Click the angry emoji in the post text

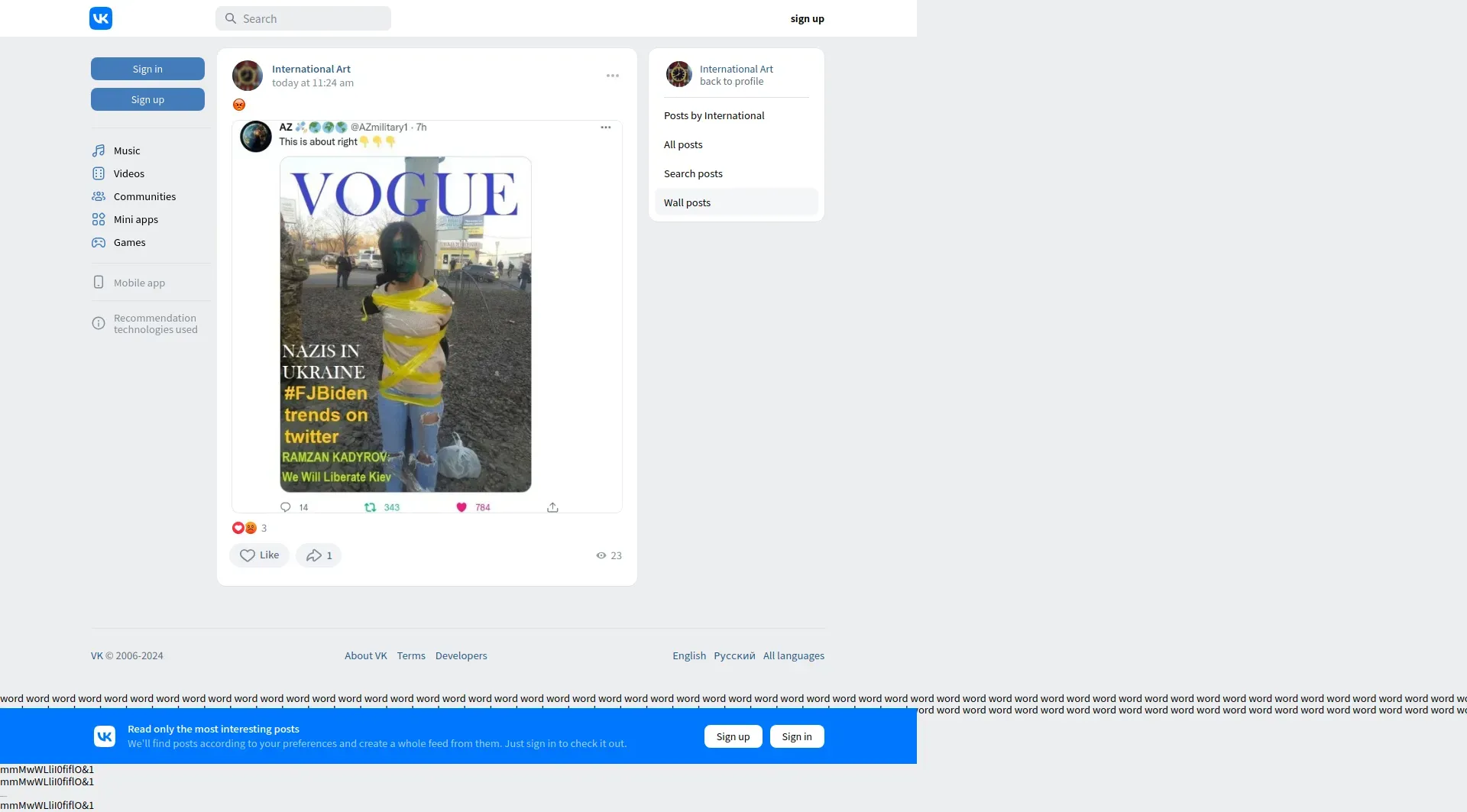(x=239, y=105)
